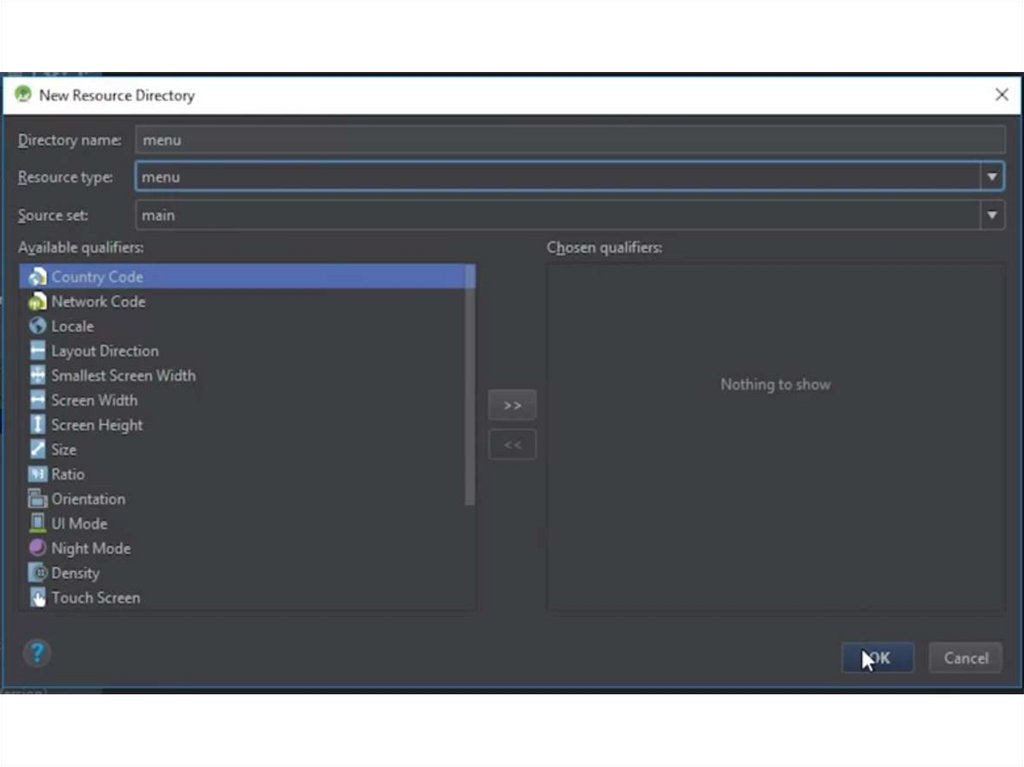Click the Screen Height icon
Viewport: 1024px width, 767px height.
[x=37, y=425]
